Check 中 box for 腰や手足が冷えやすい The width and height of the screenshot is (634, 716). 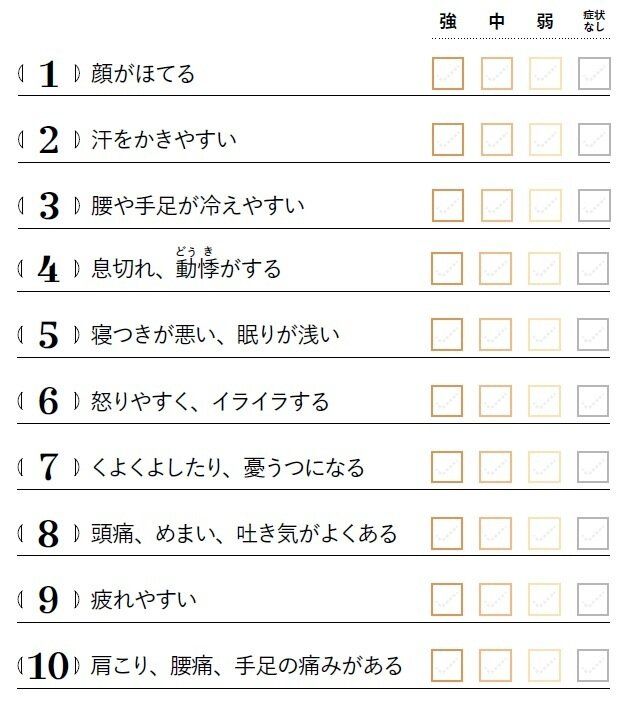point(497,205)
